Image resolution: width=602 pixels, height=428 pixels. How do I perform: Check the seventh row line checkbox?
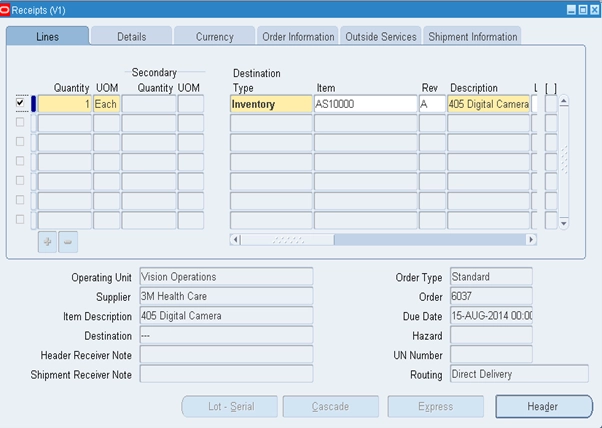click(x=20, y=220)
